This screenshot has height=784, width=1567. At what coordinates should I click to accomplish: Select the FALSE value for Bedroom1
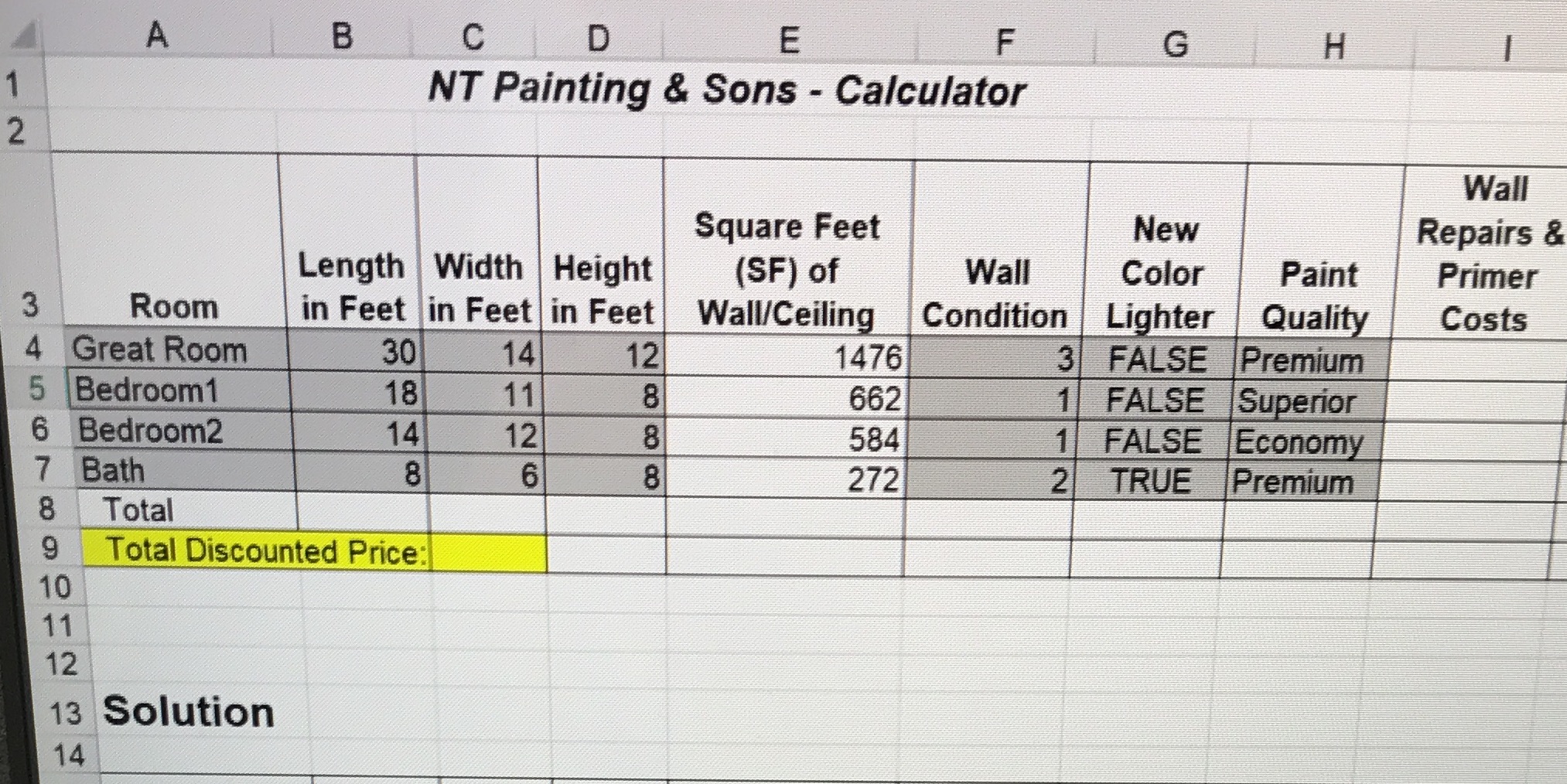tap(1156, 399)
